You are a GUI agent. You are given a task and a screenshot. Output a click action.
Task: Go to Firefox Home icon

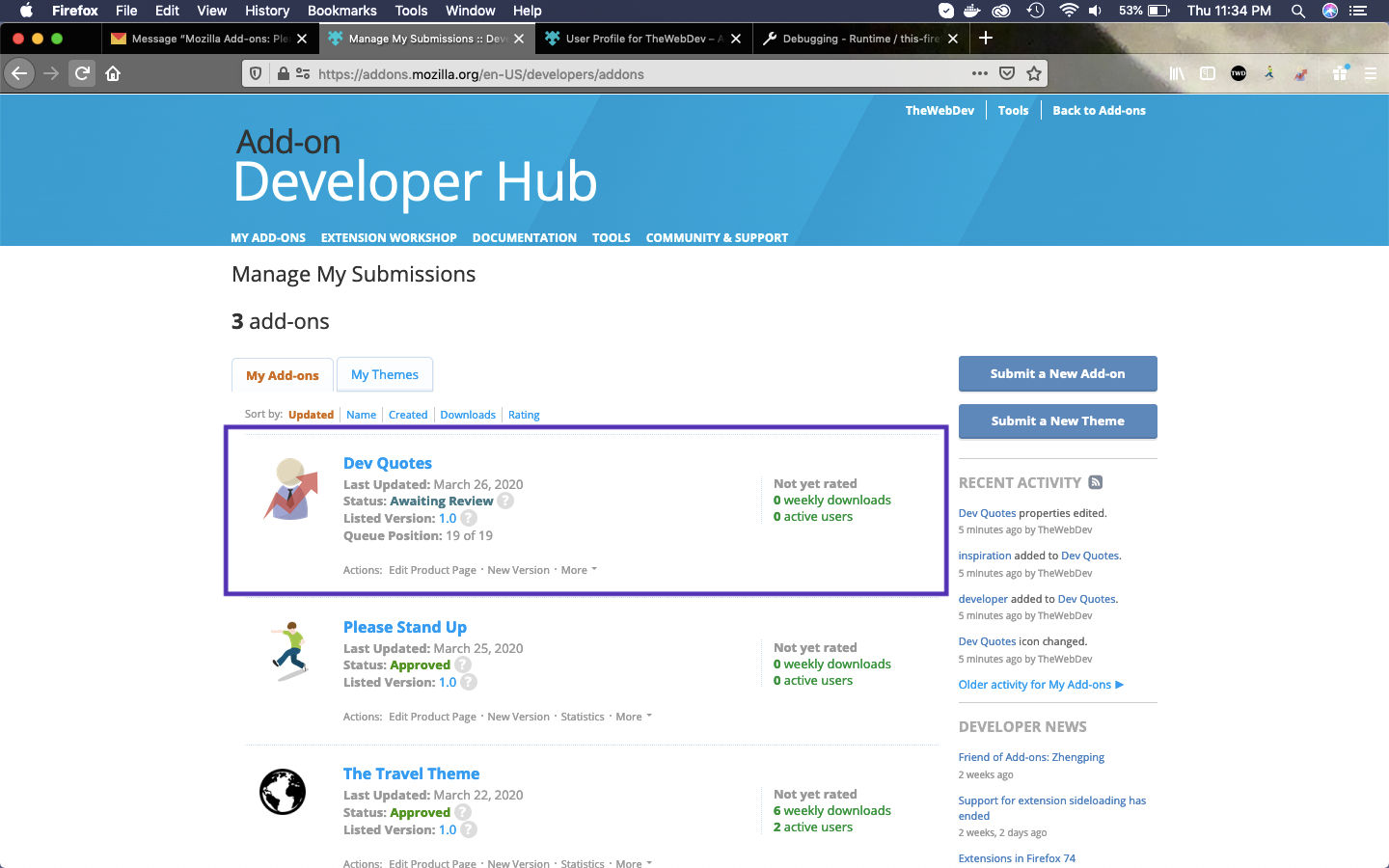[x=113, y=73]
